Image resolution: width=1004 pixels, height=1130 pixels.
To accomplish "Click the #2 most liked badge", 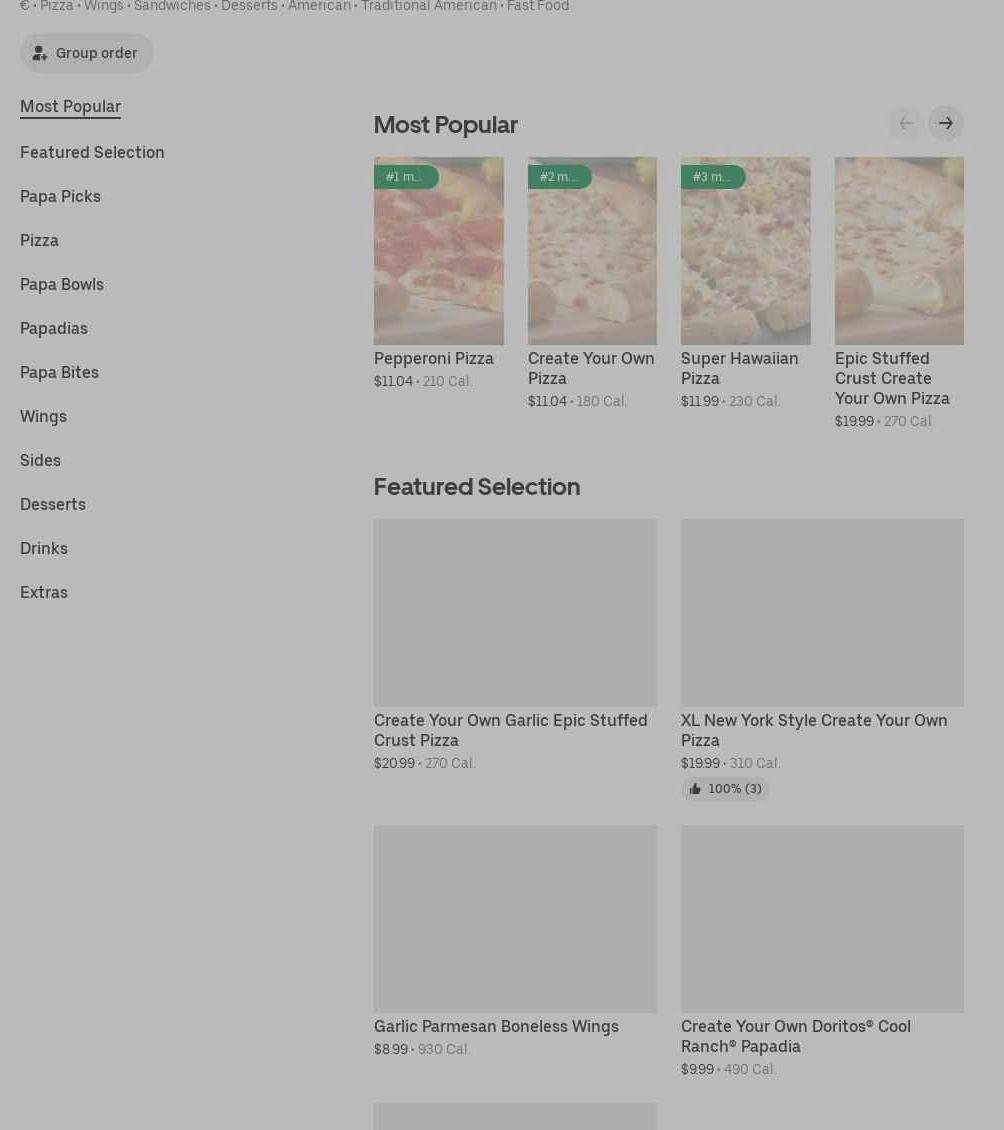I will [559, 177].
